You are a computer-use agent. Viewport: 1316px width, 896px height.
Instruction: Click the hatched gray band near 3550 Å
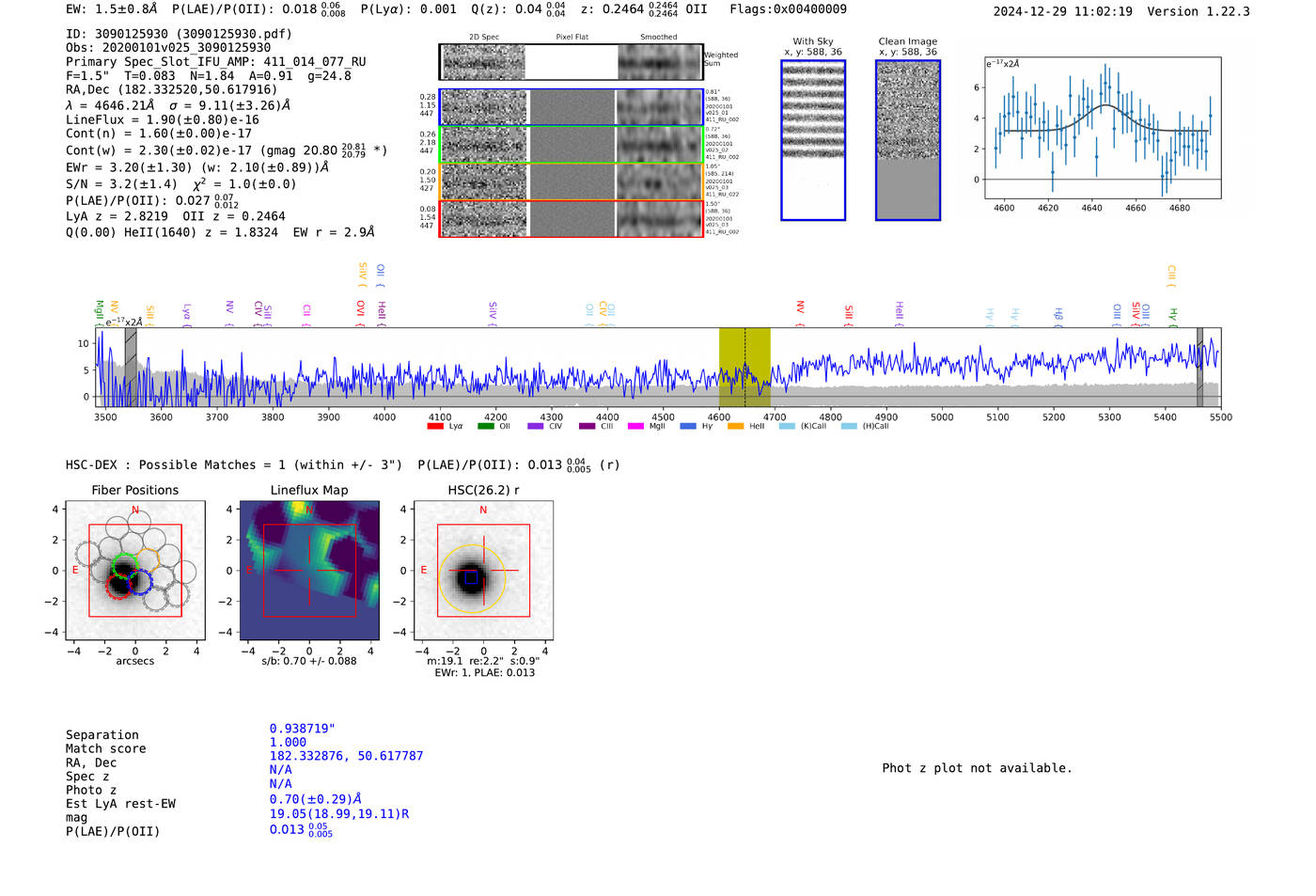click(131, 367)
